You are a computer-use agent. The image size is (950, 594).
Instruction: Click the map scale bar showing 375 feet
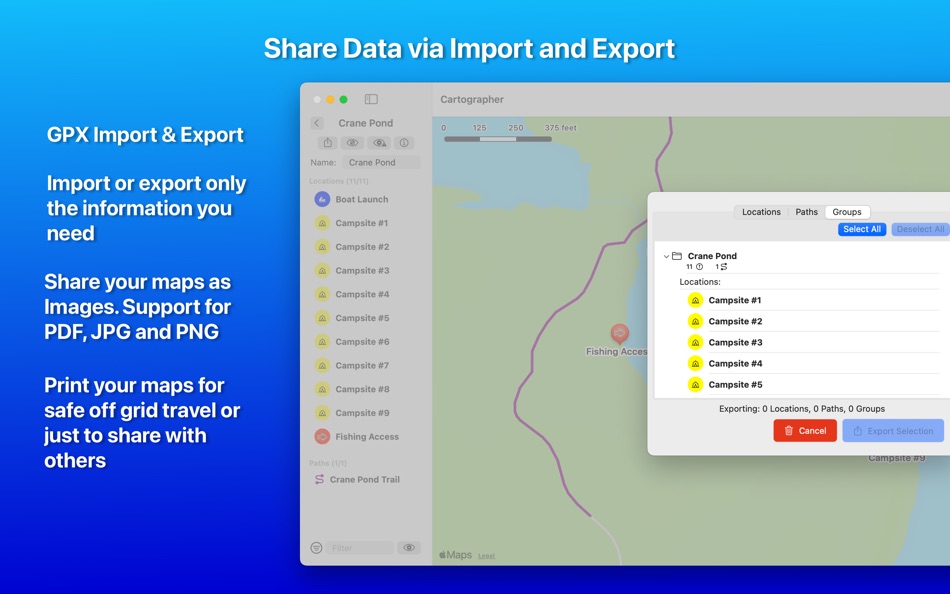(497, 139)
